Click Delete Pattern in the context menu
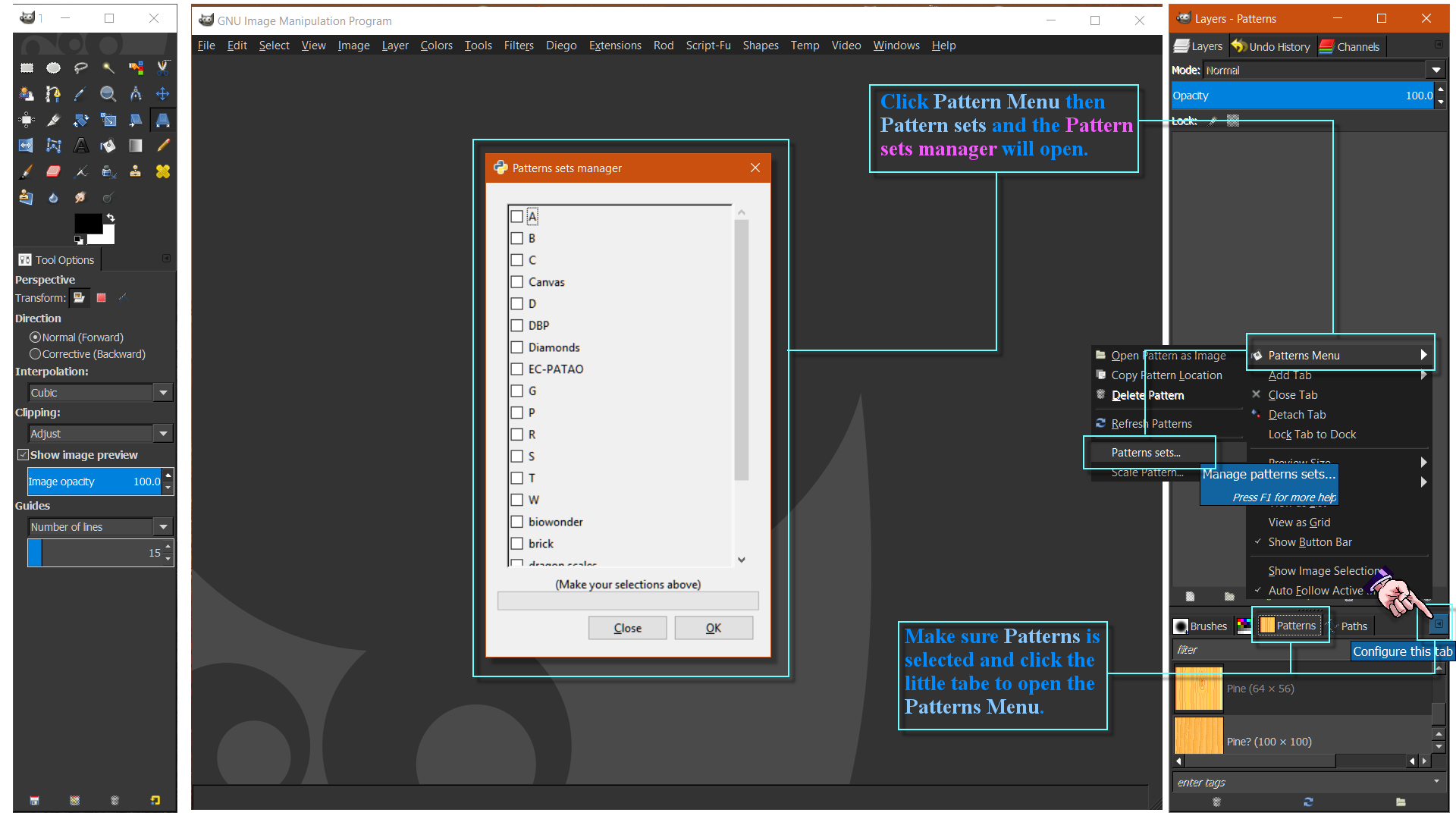Screen dimensions: 1456x819 1147,395
